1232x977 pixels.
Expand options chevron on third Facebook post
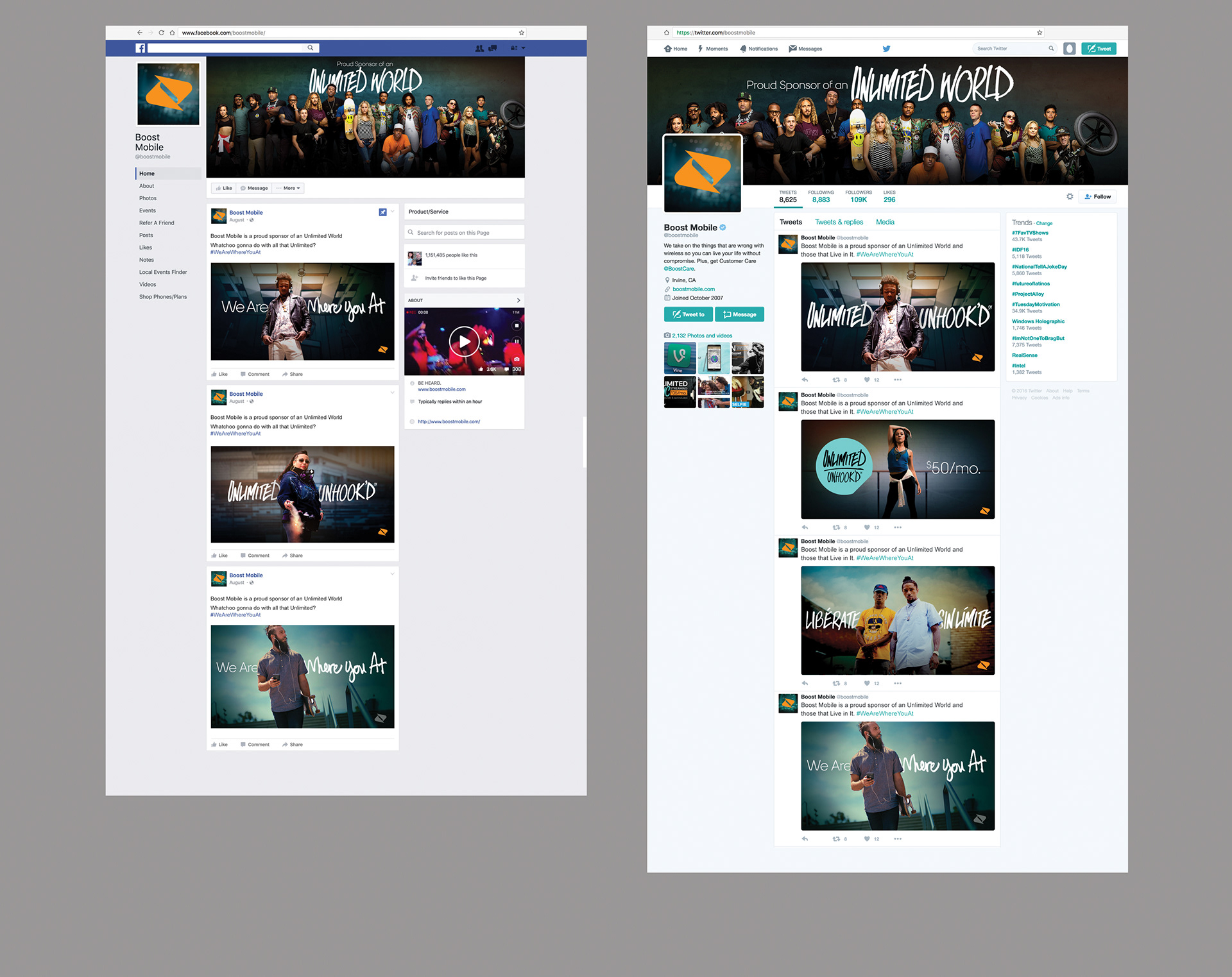coord(392,574)
